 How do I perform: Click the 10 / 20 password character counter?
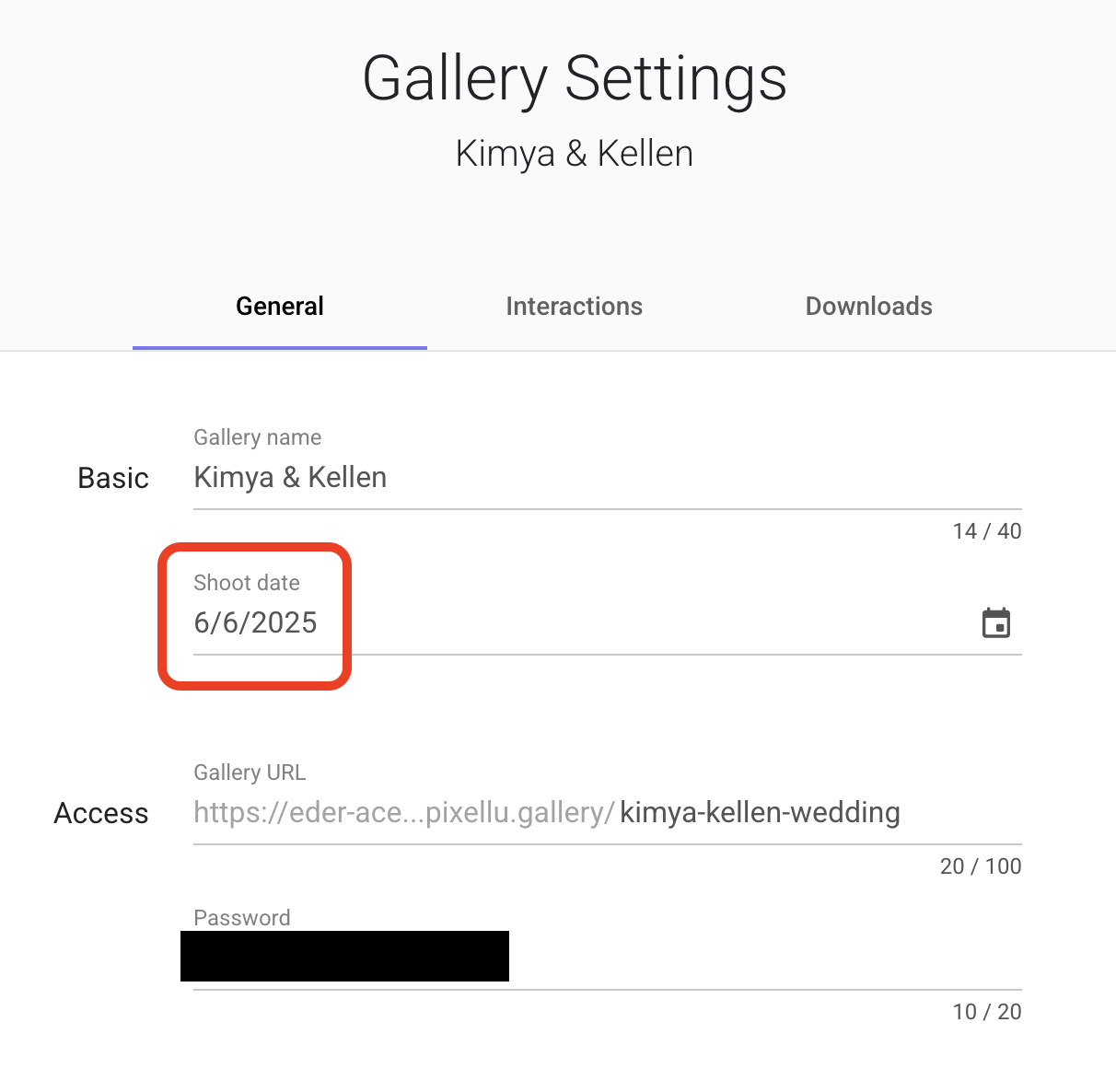[987, 1012]
